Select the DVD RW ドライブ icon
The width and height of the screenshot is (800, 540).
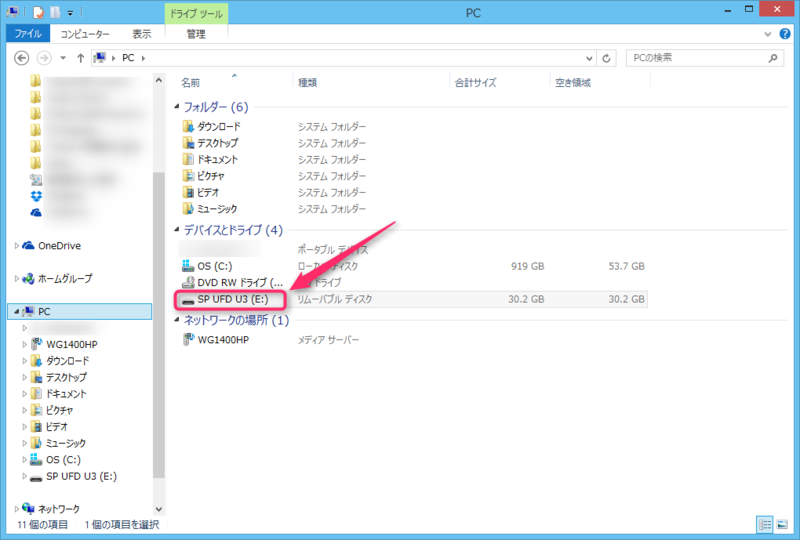(188, 282)
